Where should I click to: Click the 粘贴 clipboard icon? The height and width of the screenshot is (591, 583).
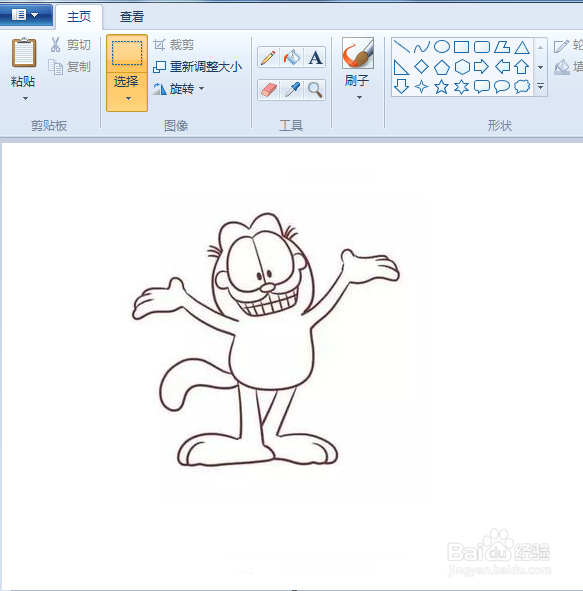click(x=24, y=53)
